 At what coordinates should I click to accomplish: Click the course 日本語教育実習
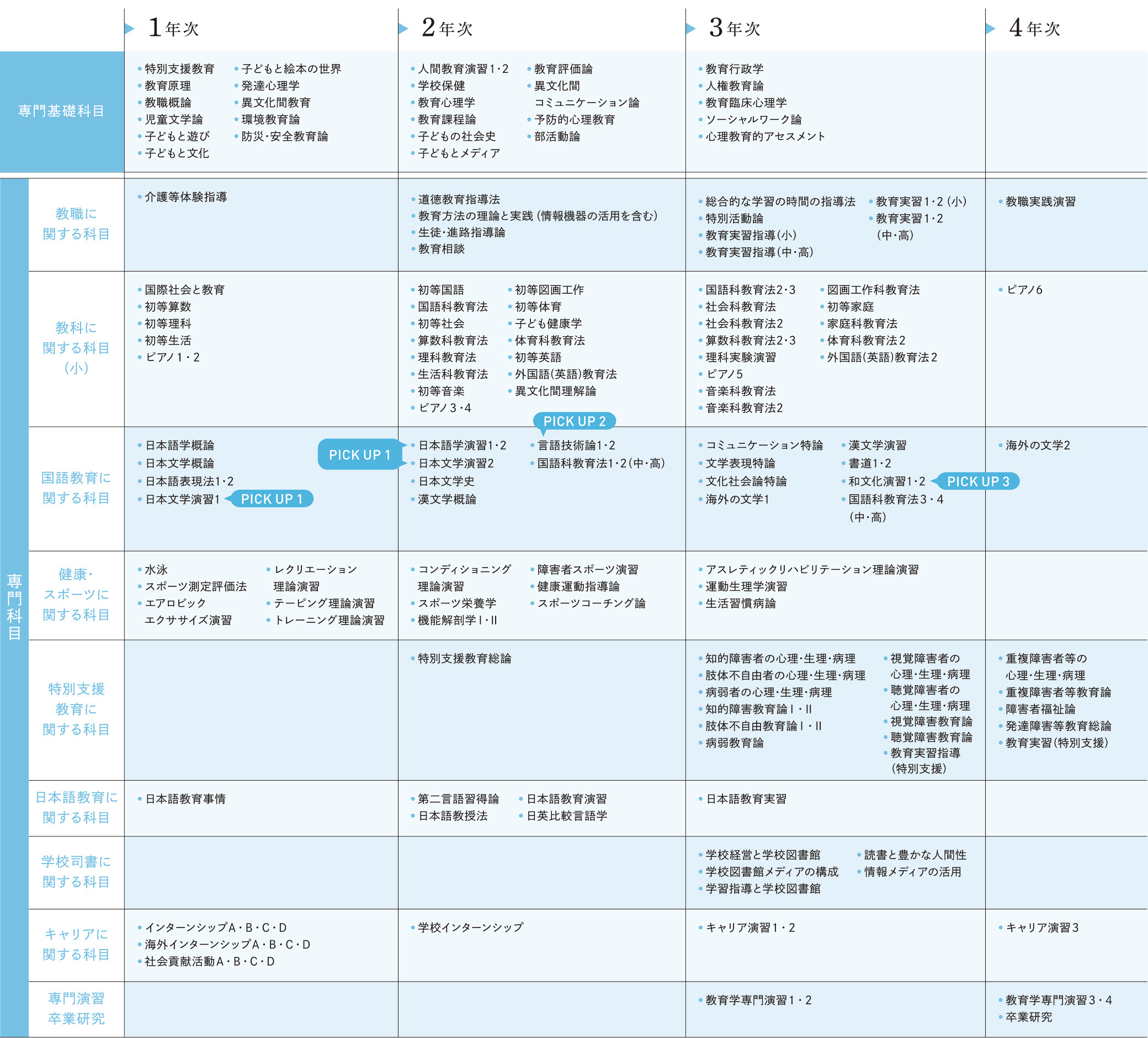[x=746, y=799]
